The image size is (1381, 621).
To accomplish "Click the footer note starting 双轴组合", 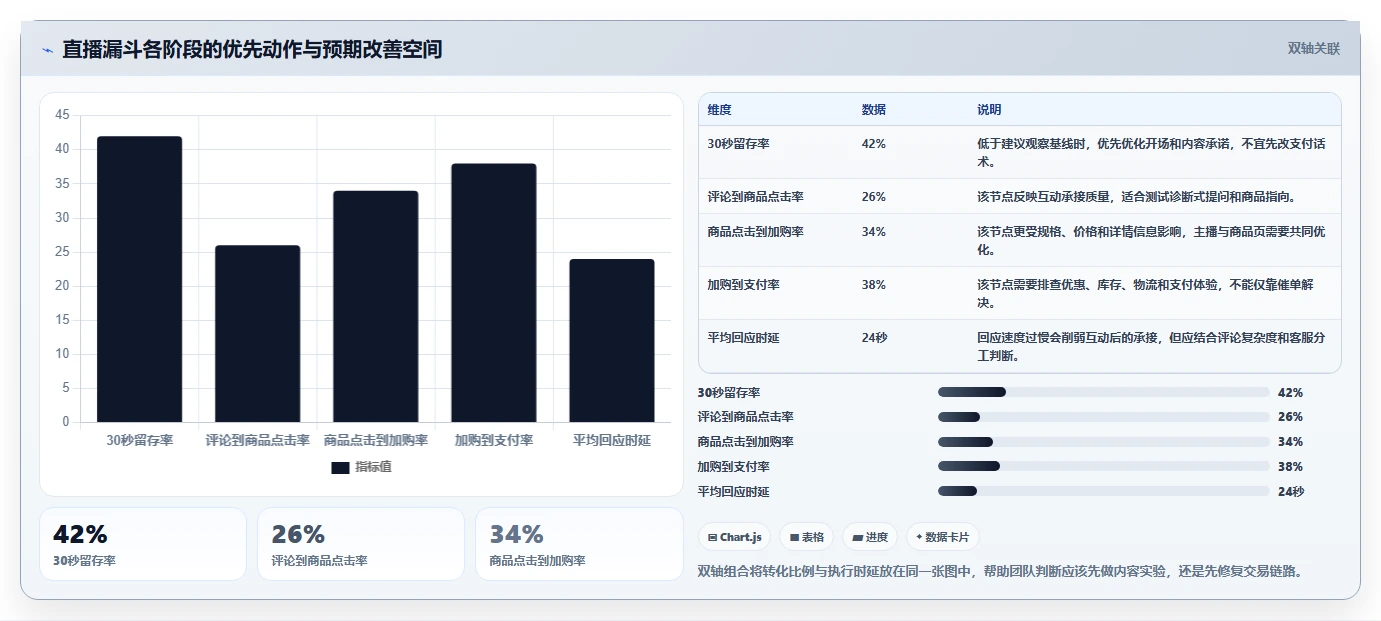I will tap(1001, 571).
